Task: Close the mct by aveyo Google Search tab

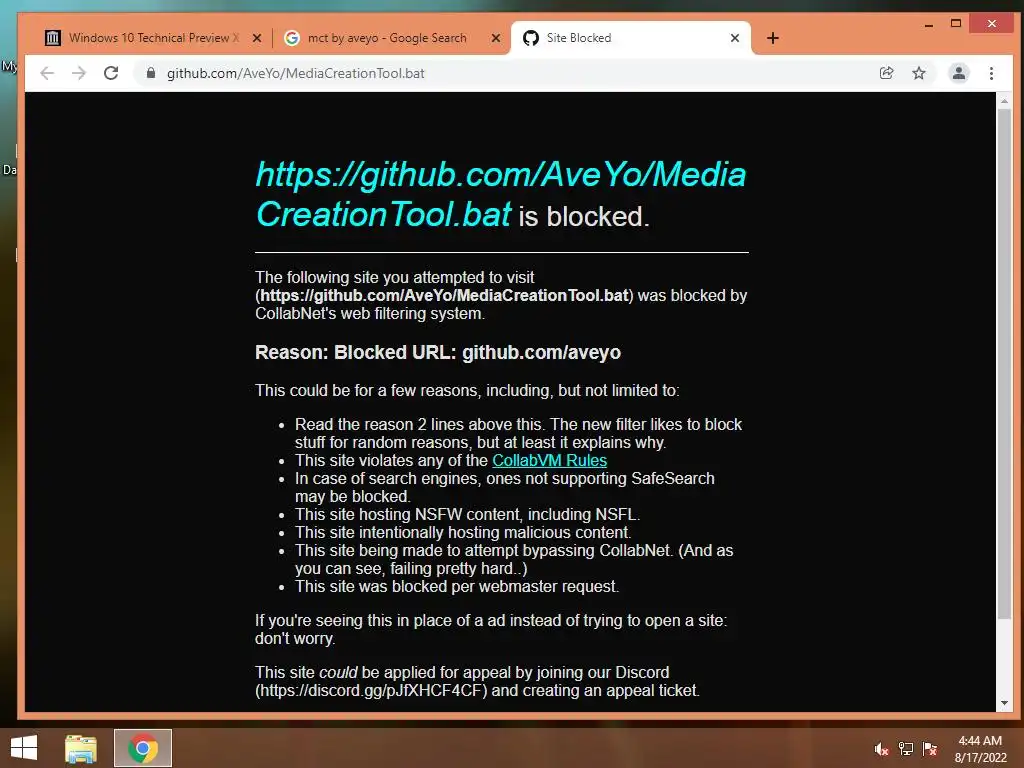Action: tap(496, 38)
